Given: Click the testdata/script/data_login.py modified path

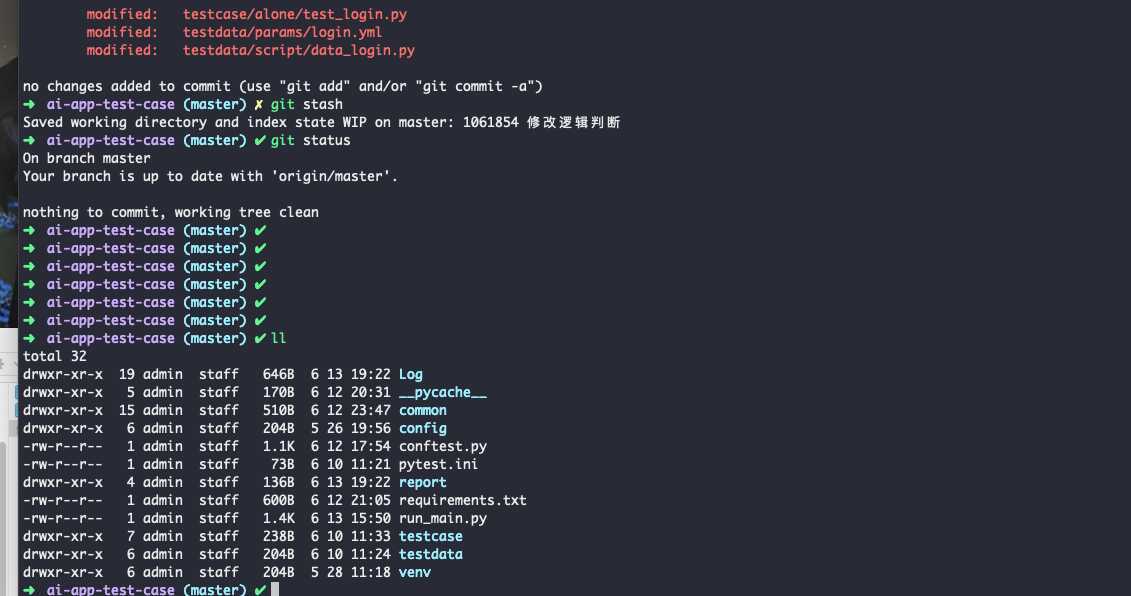Looking at the screenshot, I should tap(299, 51).
